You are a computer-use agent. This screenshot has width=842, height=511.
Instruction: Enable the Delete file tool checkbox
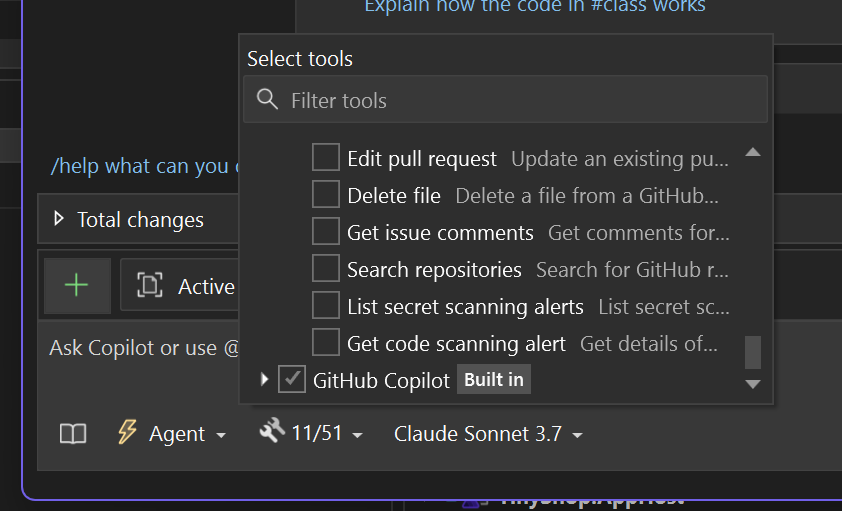pyautogui.click(x=326, y=195)
